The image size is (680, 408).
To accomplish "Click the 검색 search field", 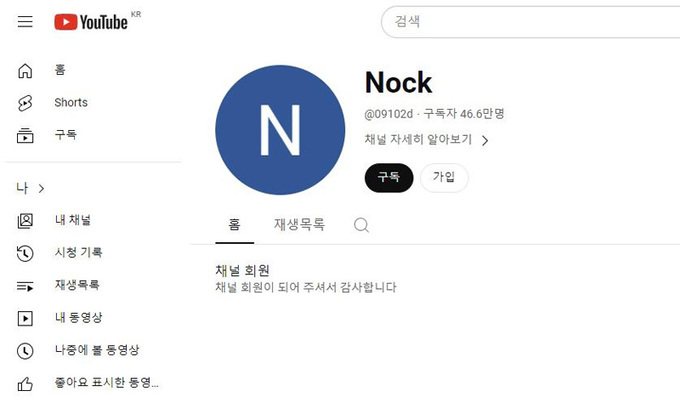I will coord(530,22).
